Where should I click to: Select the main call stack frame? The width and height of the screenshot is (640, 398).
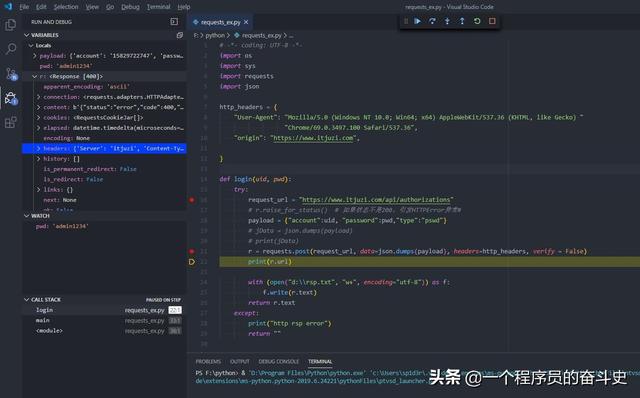(x=104, y=320)
